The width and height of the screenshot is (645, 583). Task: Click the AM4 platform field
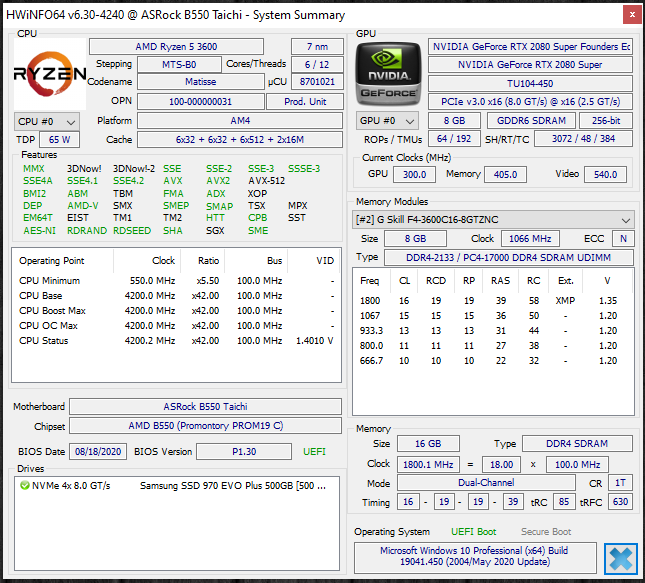[x=240, y=121]
